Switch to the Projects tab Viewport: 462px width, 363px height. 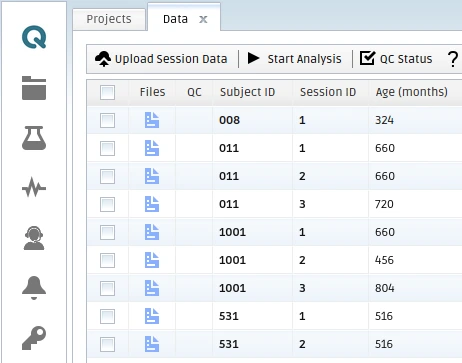coord(109,19)
